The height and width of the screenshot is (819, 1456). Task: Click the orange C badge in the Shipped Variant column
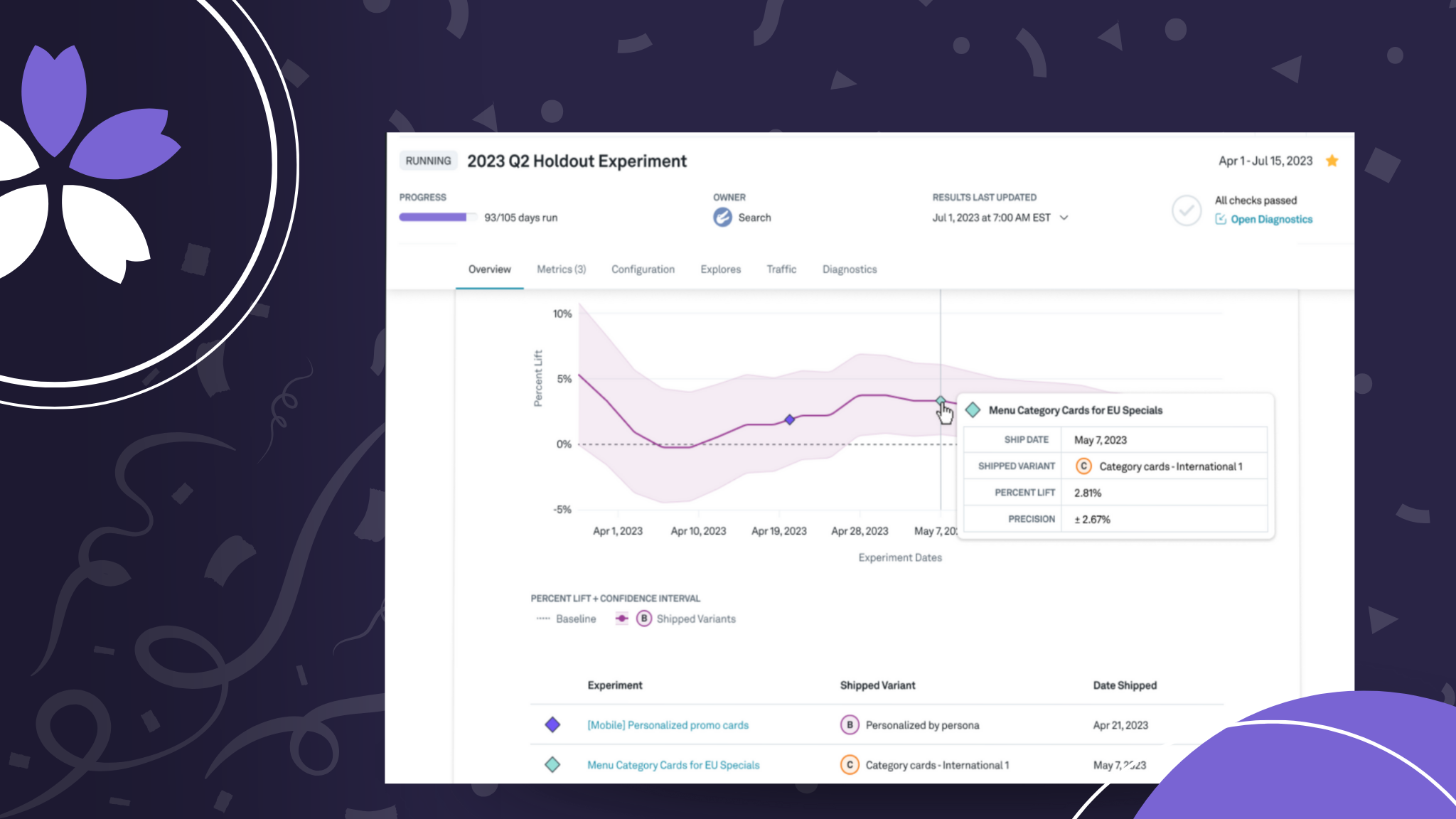850,765
